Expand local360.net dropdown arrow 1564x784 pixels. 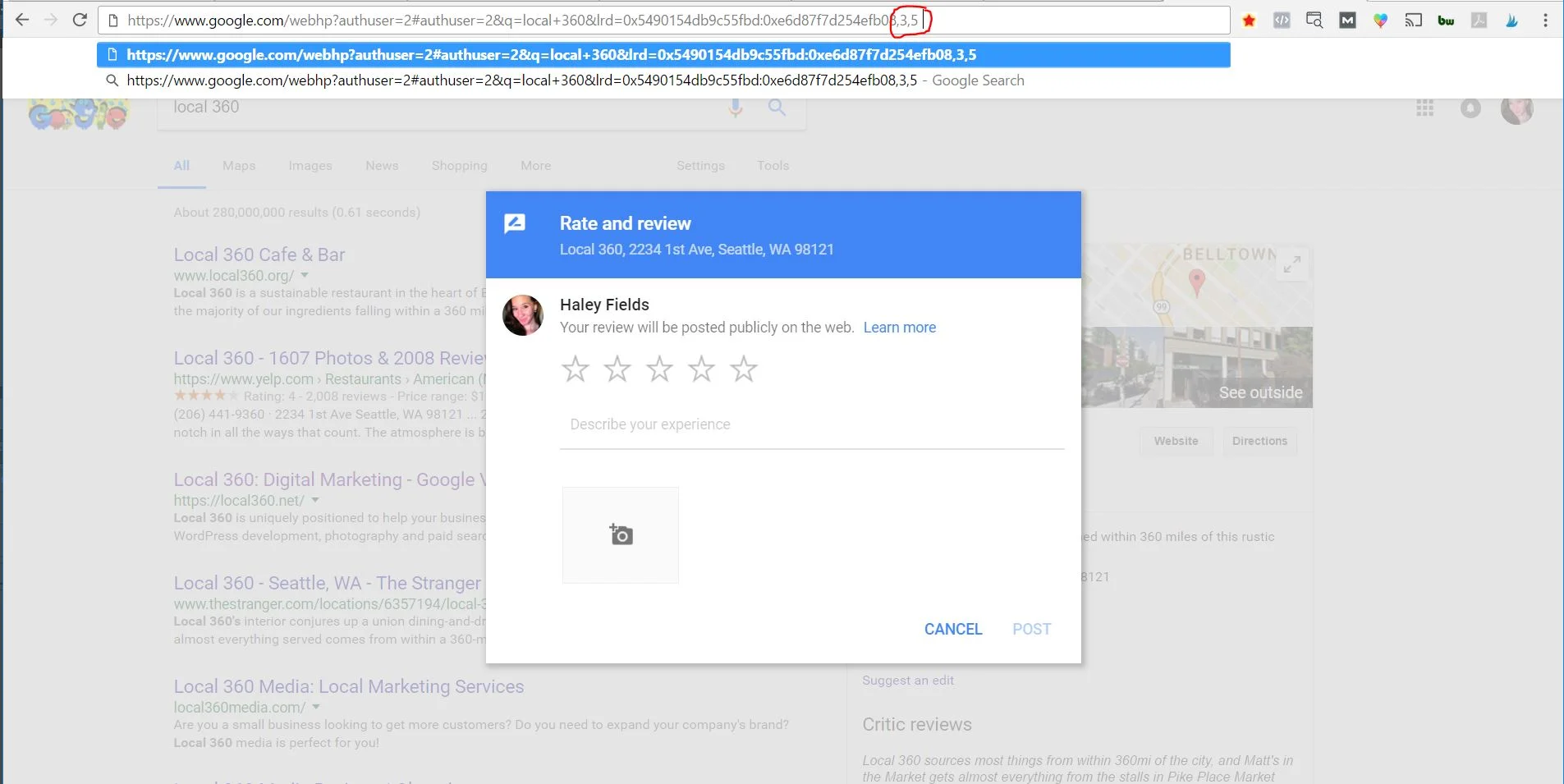pos(315,501)
